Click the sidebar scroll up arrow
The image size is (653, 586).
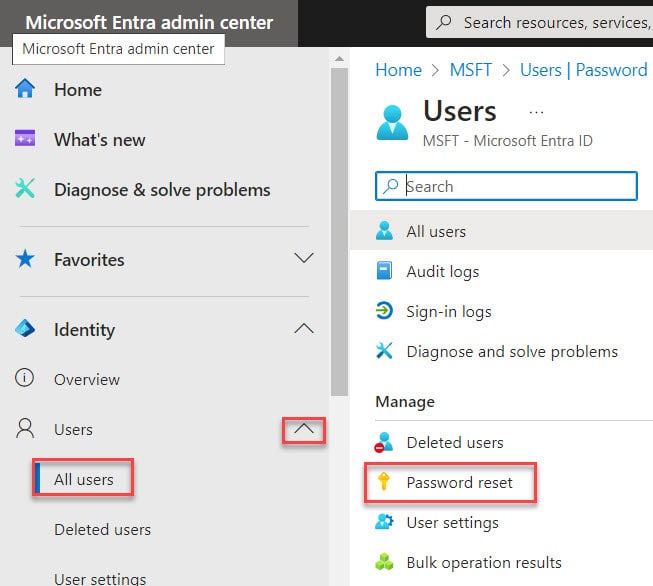(x=339, y=59)
